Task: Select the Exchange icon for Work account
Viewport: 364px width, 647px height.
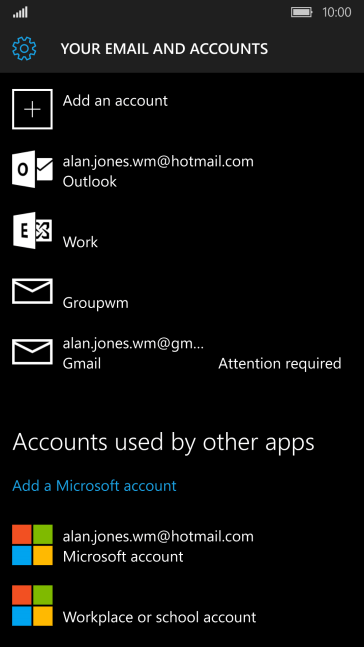Action: click(x=32, y=230)
